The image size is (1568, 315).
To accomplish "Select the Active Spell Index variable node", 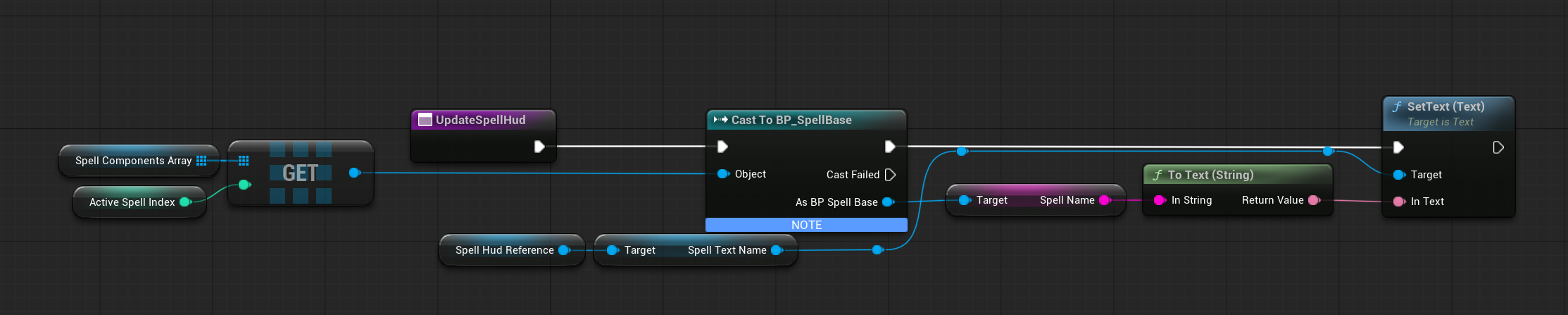I will (139, 202).
